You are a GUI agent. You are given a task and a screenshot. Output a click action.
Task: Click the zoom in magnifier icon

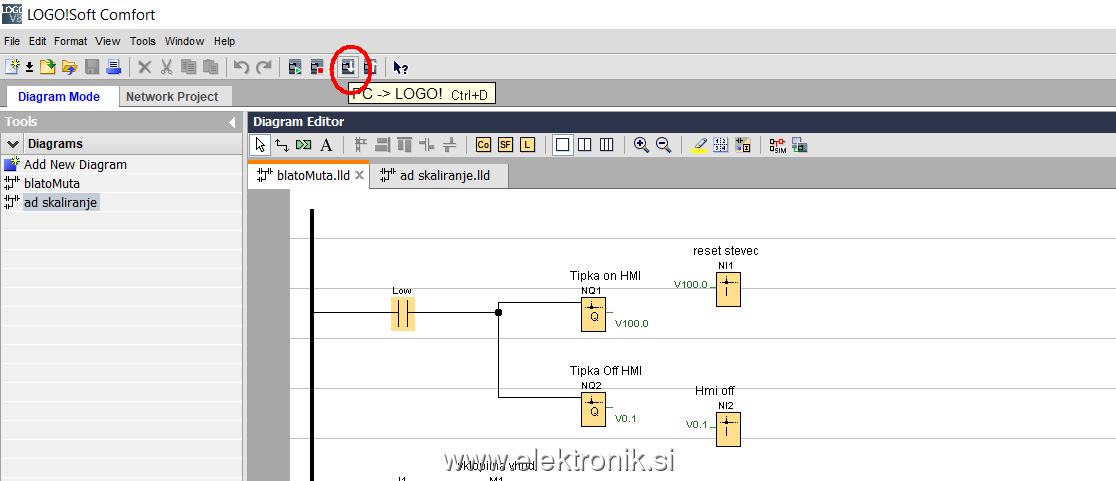coord(641,145)
